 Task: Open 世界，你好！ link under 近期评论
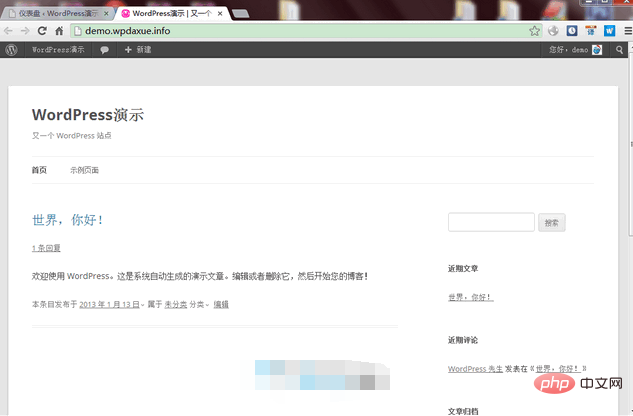point(558,369)
